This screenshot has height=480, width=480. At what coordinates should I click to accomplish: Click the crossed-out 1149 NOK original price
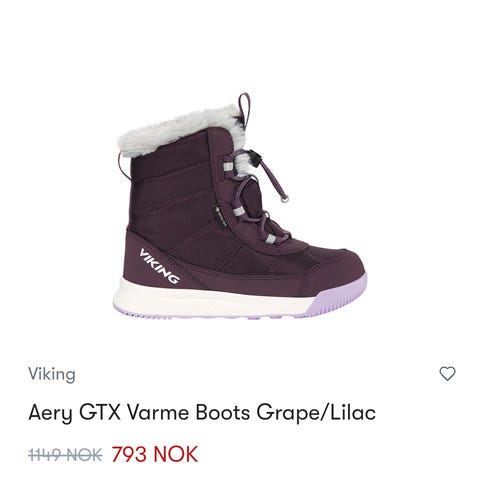tap(65, 455)
